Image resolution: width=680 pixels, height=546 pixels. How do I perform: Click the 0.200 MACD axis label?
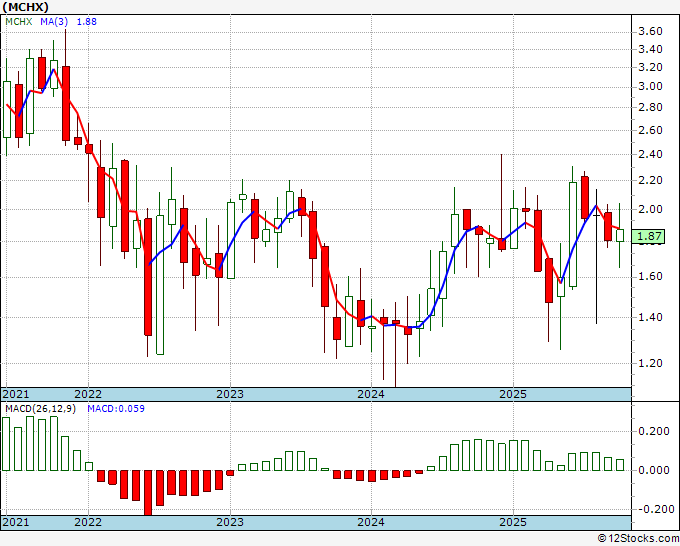[x=654, y=431]
